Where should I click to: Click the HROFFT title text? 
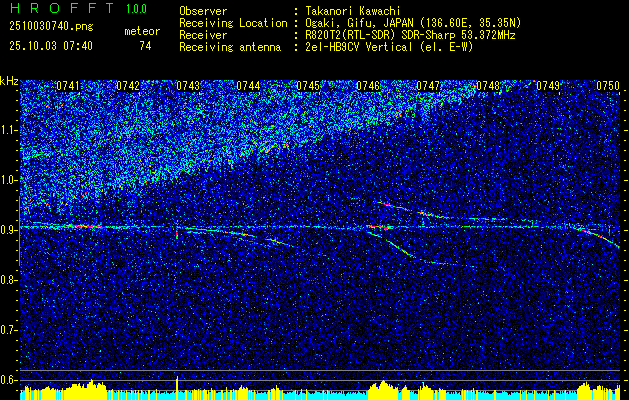click(x=62, y=8)
